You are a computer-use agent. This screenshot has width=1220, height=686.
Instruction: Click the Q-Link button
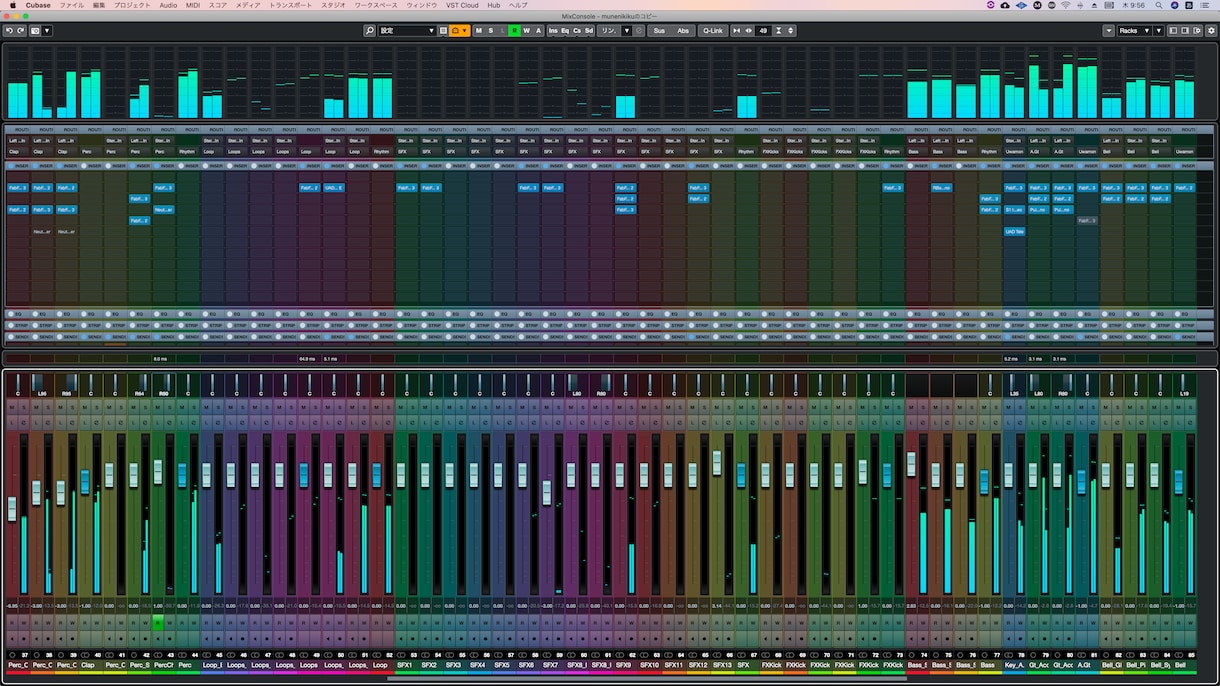712,31
